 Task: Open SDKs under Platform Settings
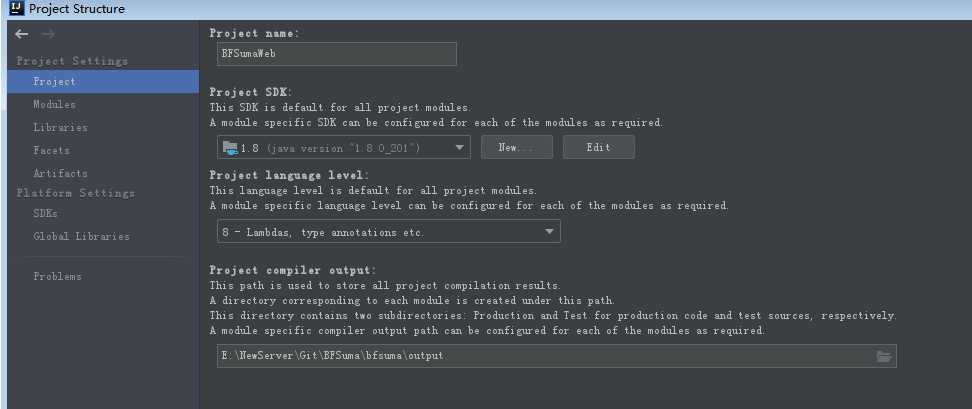pyautogui.click(x=45, y=214)
